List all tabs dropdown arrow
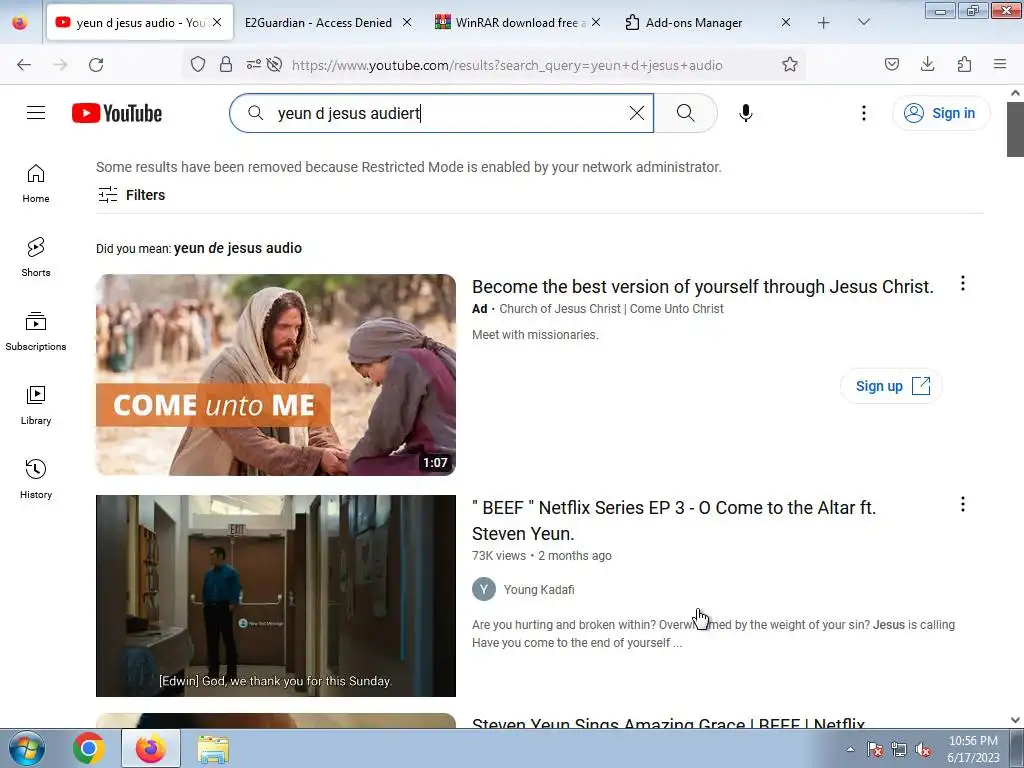The height and width of the screenshot is (768, 1024). coord(863,22)
